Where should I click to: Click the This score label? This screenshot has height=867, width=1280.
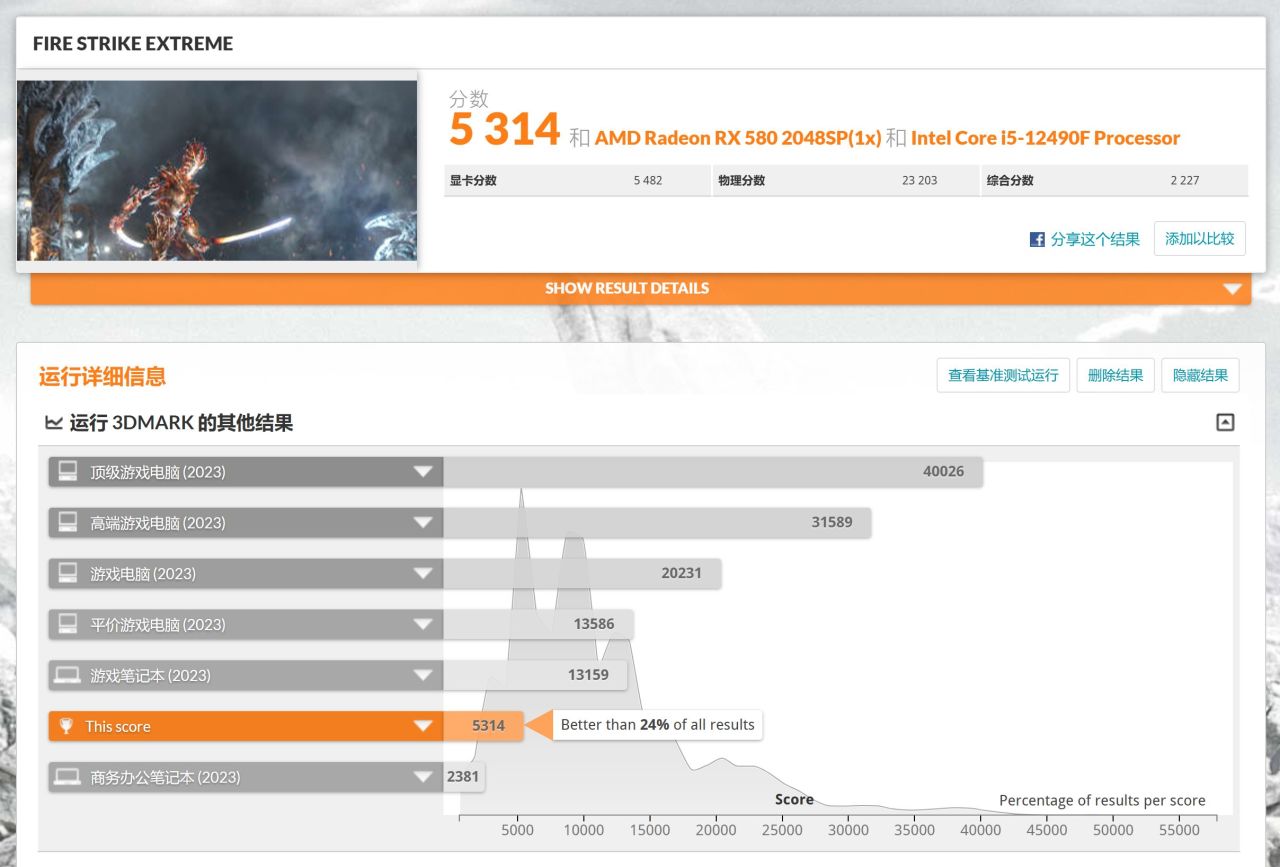118,727
